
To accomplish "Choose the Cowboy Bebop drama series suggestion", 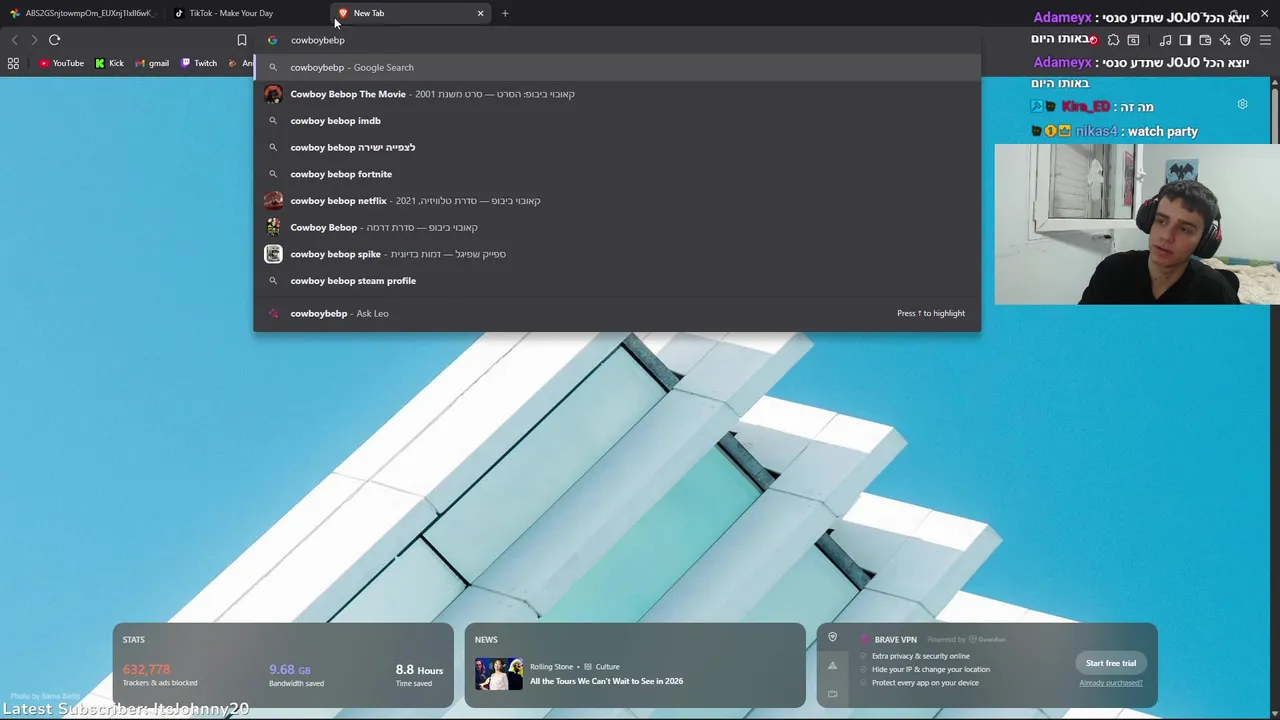I will [x=617, y=227].
